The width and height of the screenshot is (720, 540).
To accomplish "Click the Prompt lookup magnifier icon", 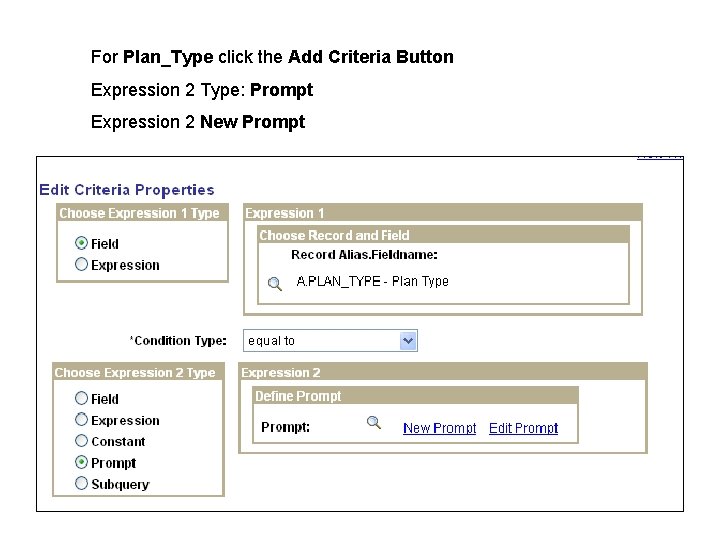I will [373, 423].
